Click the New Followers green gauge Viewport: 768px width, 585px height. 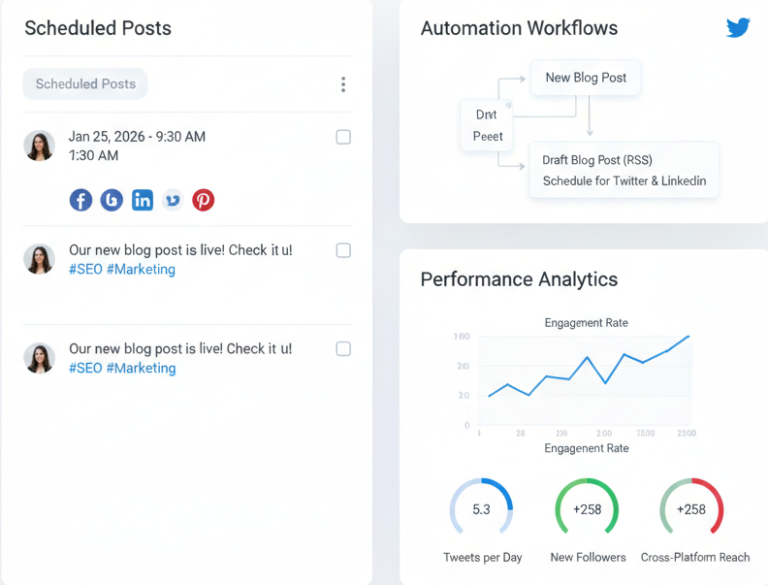coord(587,509)
